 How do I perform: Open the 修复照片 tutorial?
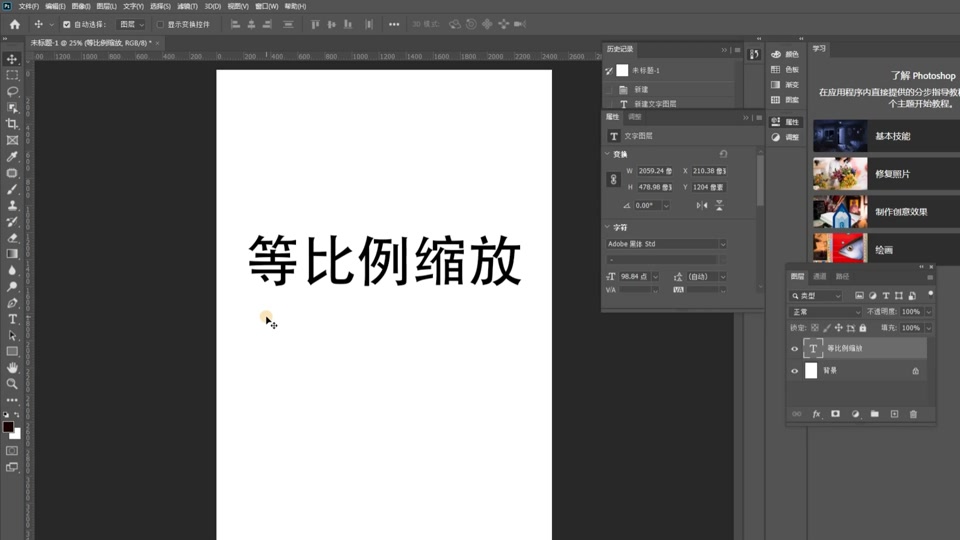pos(887,174)
